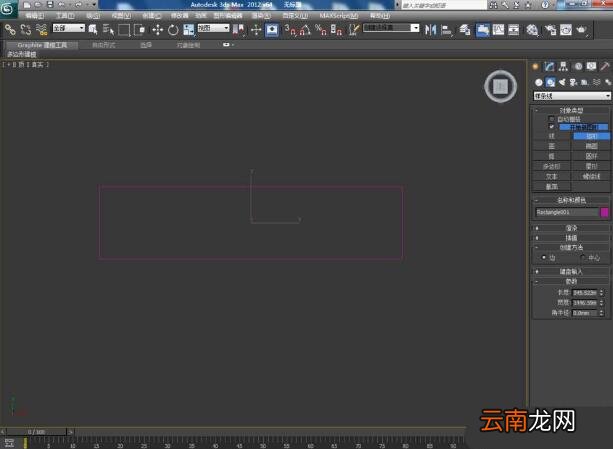Open the Display command panel
Viewport: 613px width, 449px height.
click(x=591, y=66)
